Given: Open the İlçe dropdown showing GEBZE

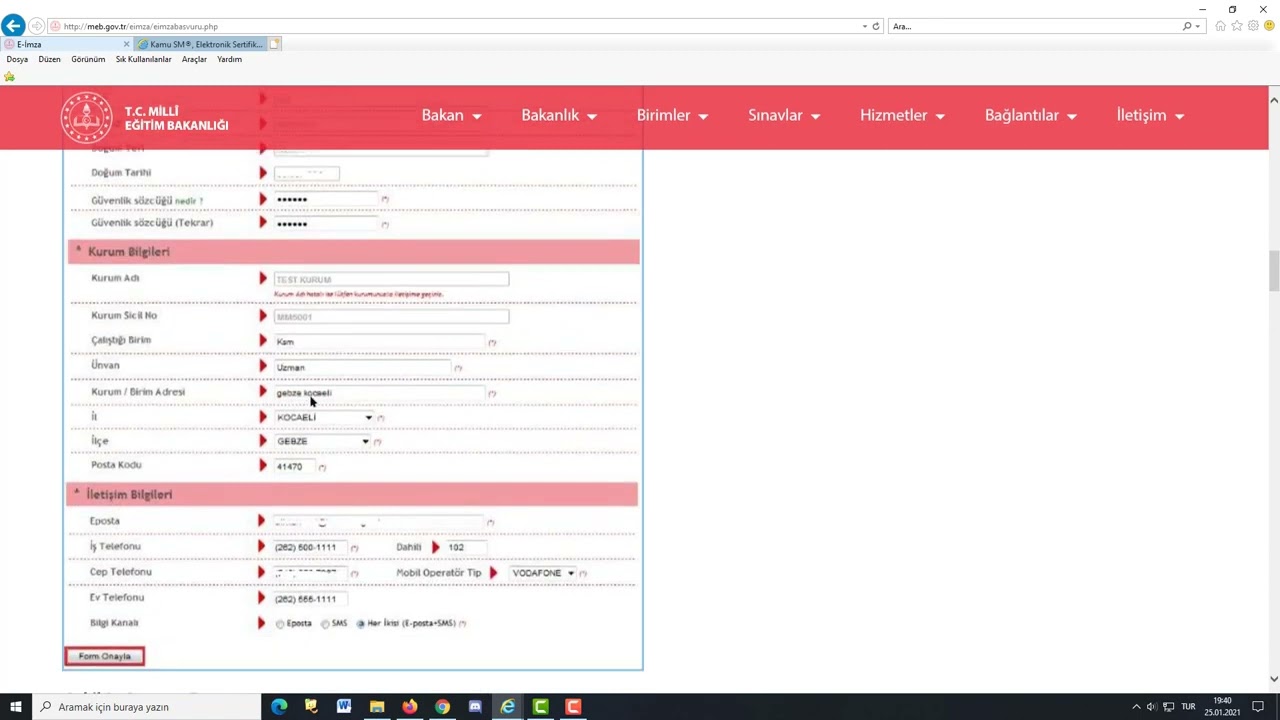Looking at the screenshot, I should click(x=322, y=441).
